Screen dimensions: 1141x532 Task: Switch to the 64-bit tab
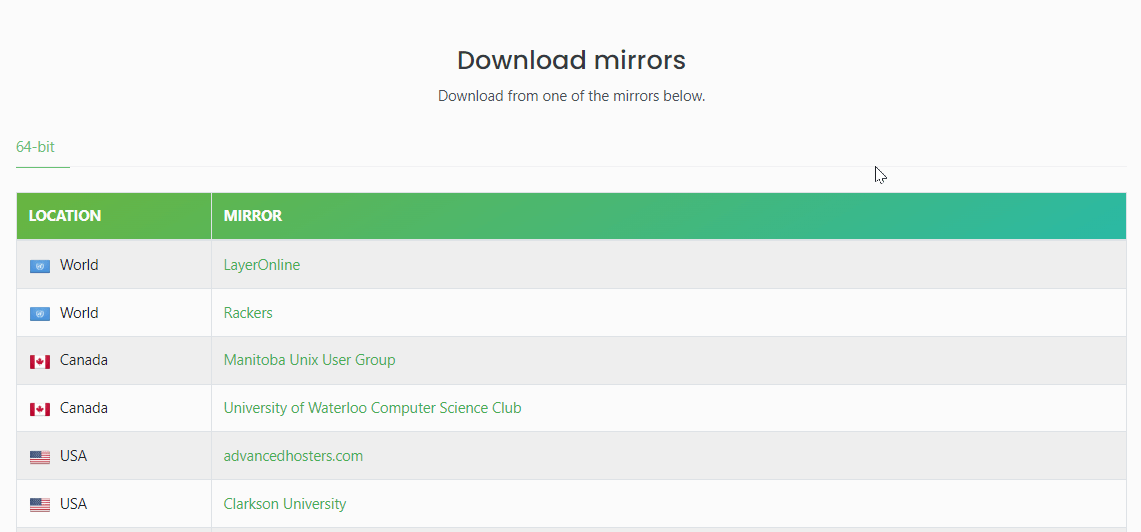coord(36,147)
